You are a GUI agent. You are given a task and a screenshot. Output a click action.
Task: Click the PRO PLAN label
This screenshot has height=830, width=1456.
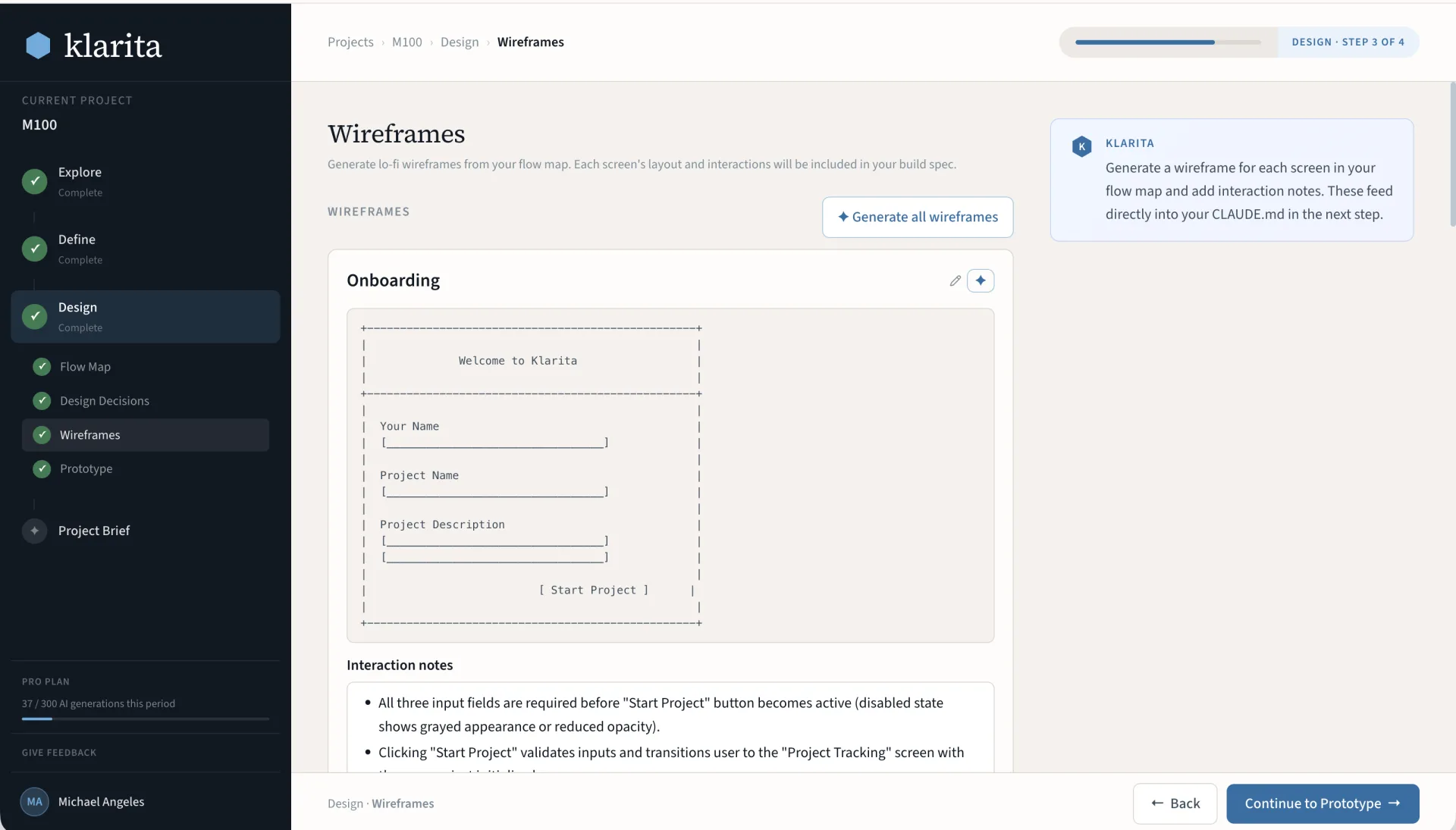pyautogui.click(x=45, y=682)
